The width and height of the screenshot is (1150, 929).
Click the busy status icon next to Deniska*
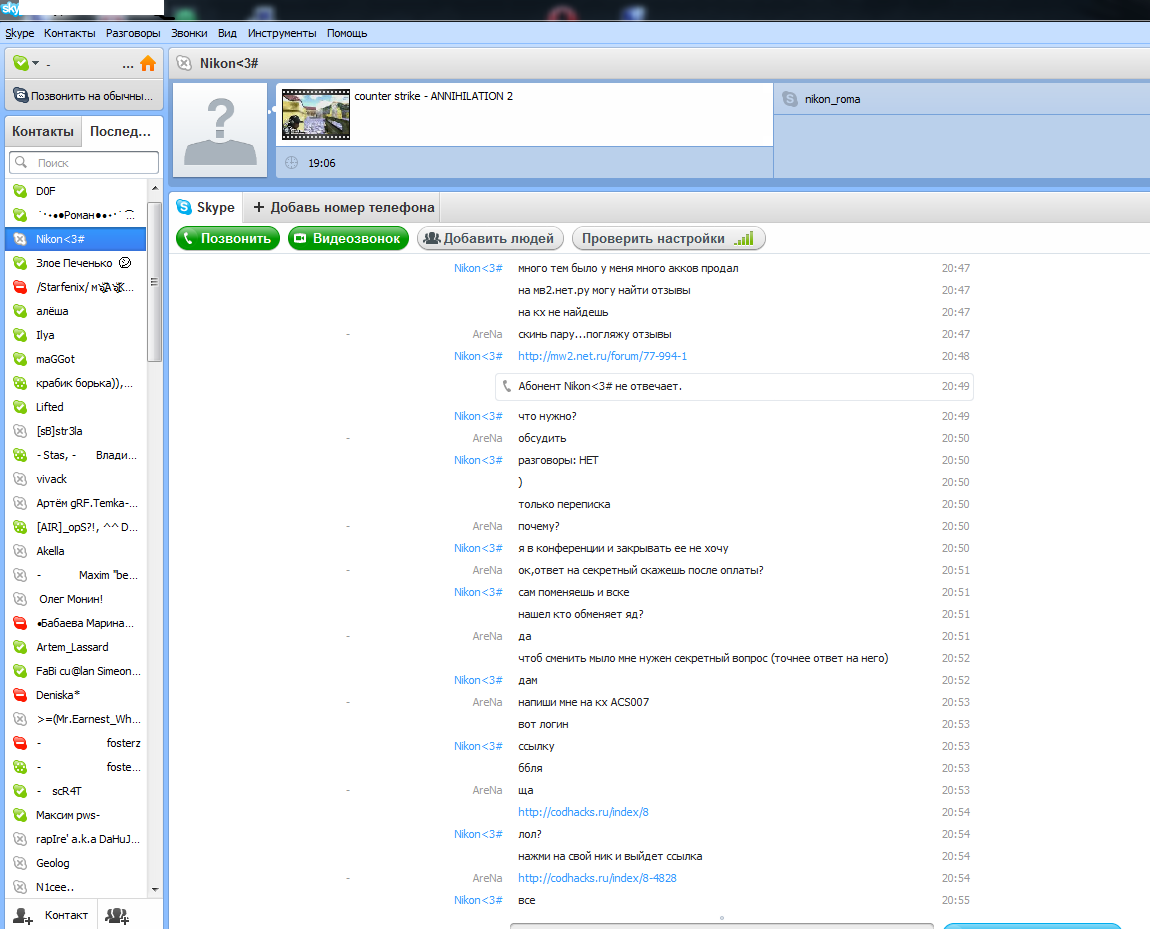click(21, 695)
